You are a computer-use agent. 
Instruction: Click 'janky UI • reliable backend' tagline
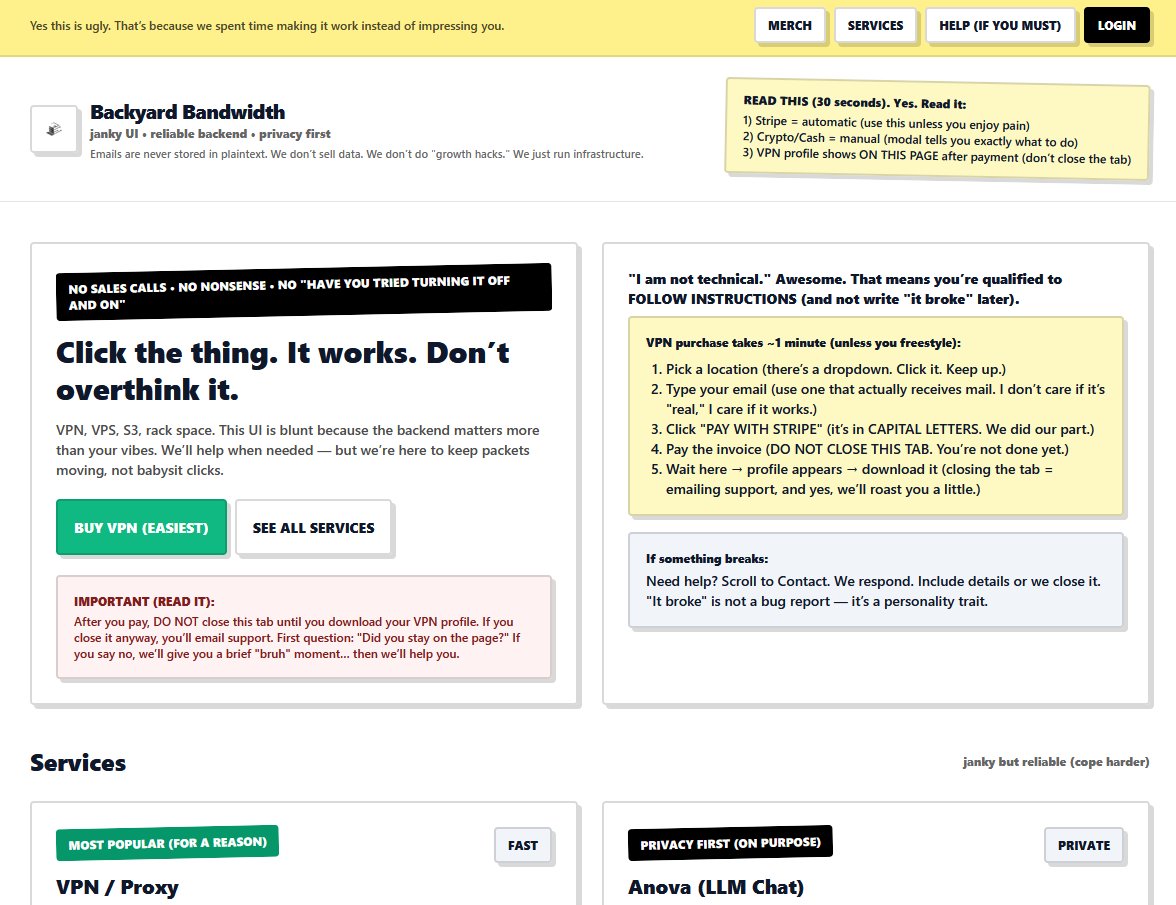pos(210,133)
